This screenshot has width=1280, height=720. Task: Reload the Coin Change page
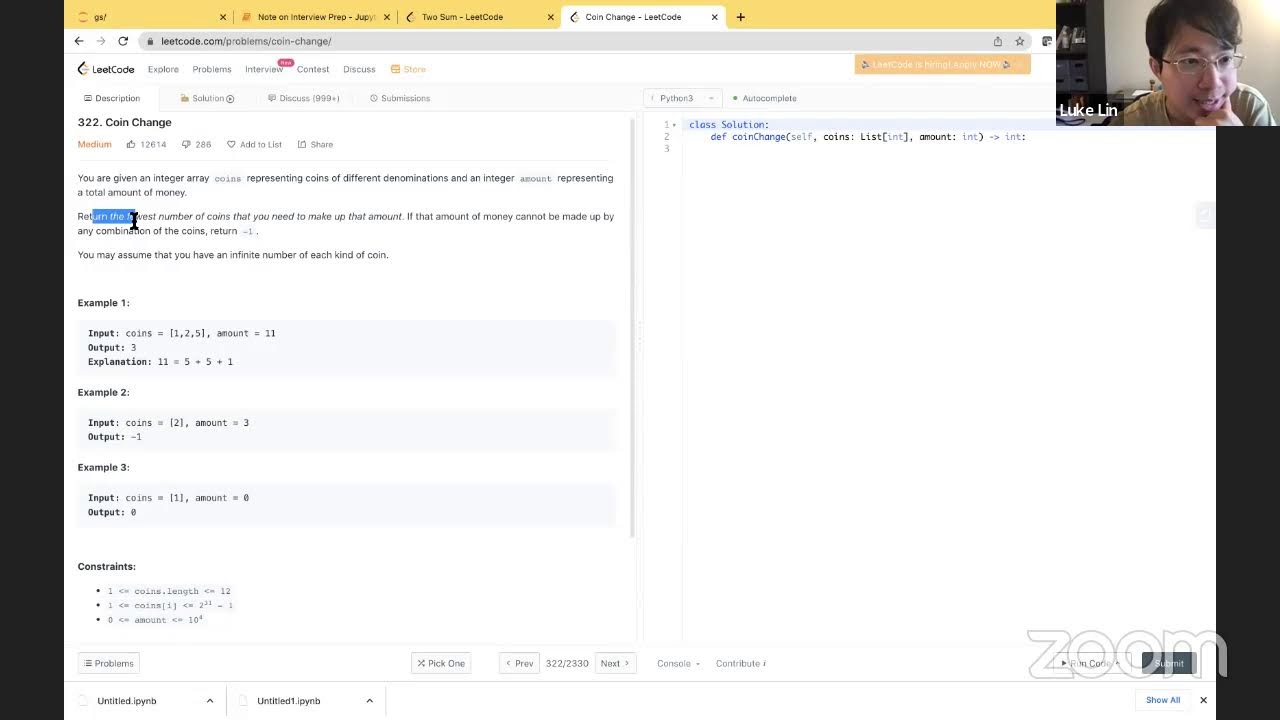pyautogui.click(x=123, y=41)
